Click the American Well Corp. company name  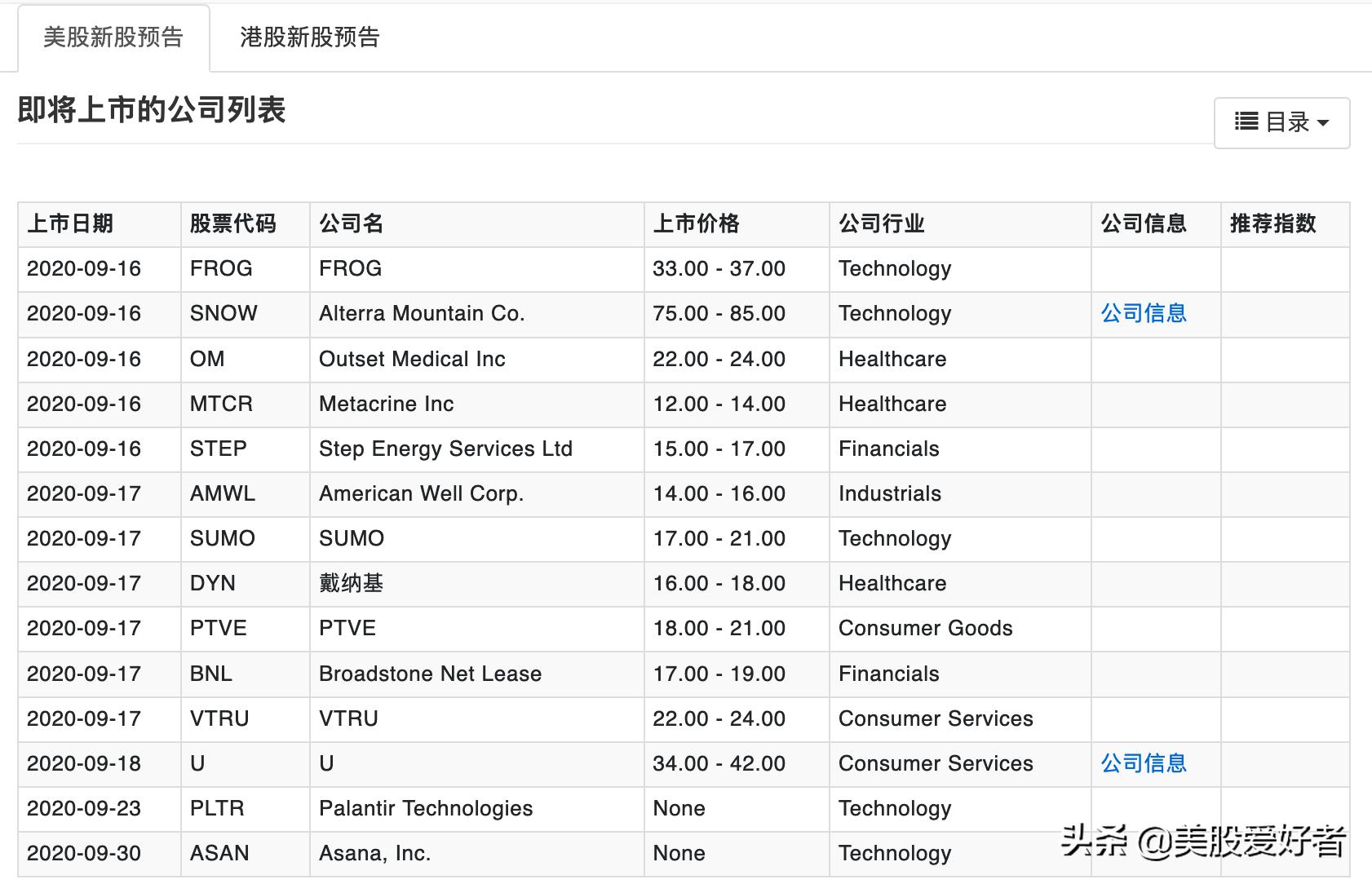[x=421, y=493]
